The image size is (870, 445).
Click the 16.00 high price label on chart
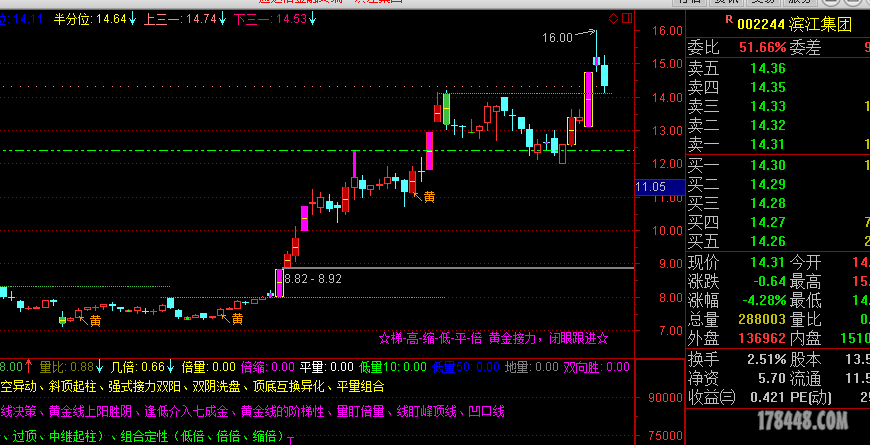pos(557,38)
